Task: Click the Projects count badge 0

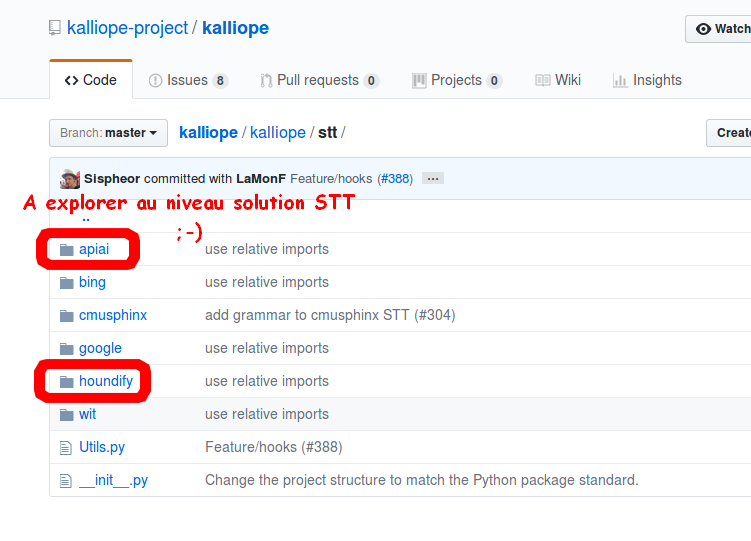Action: (x=494, y=80)
